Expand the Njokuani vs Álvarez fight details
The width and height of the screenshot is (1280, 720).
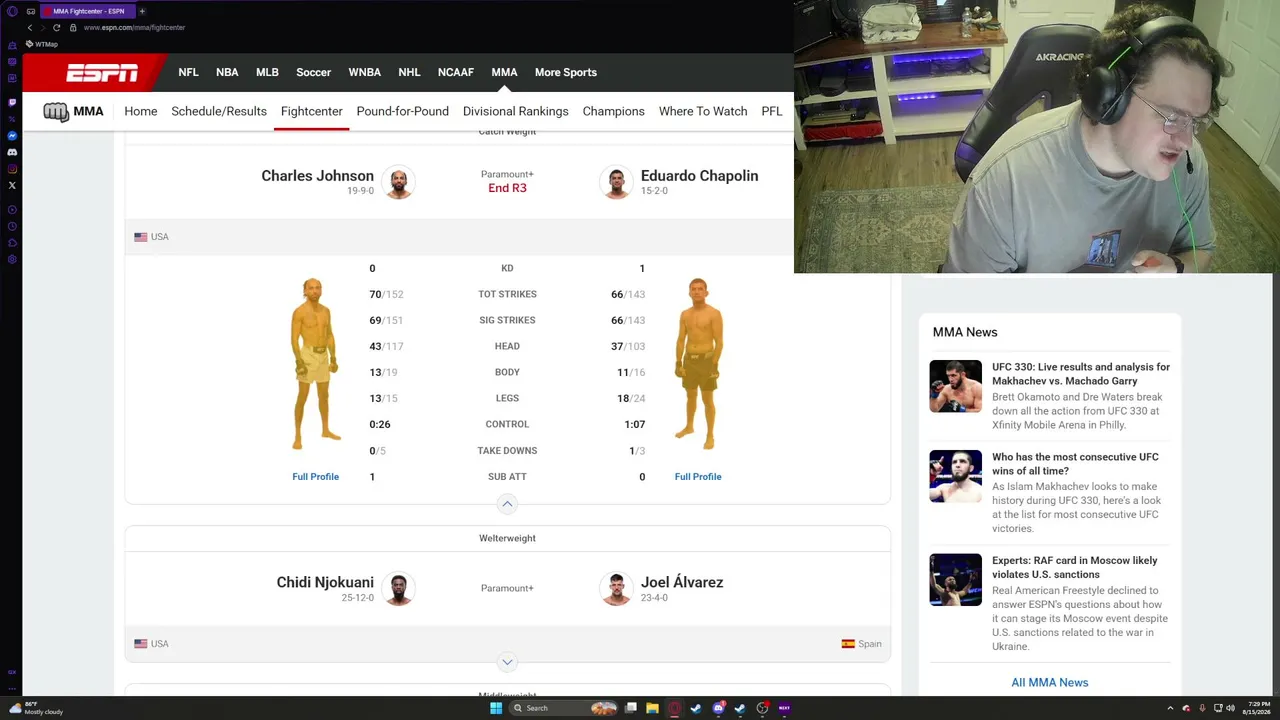pos(507,662)
